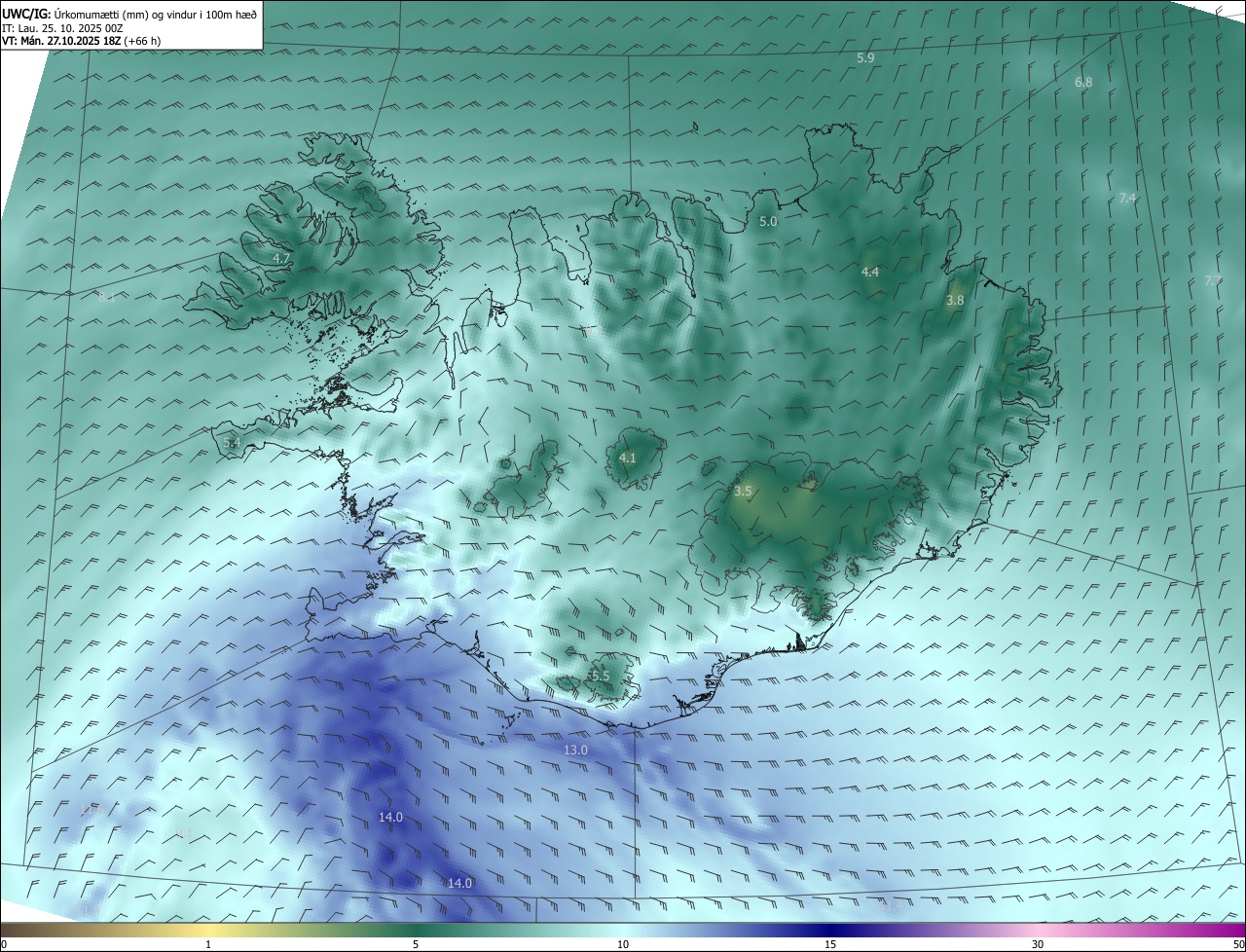The width and height of the screenshot is (1246, 952).
Task: Click the "15" tick on the color scale
Action: (830, 944)
